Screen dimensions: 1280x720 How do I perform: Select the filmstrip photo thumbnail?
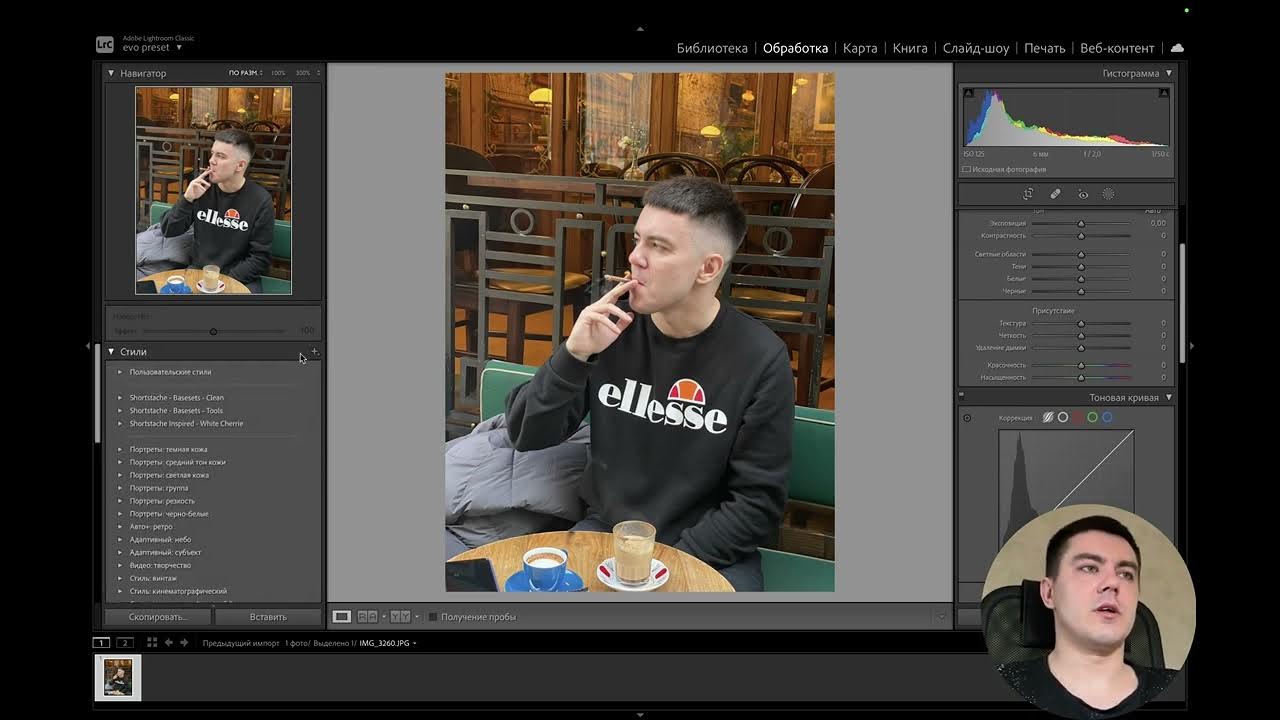coord(118,677)
